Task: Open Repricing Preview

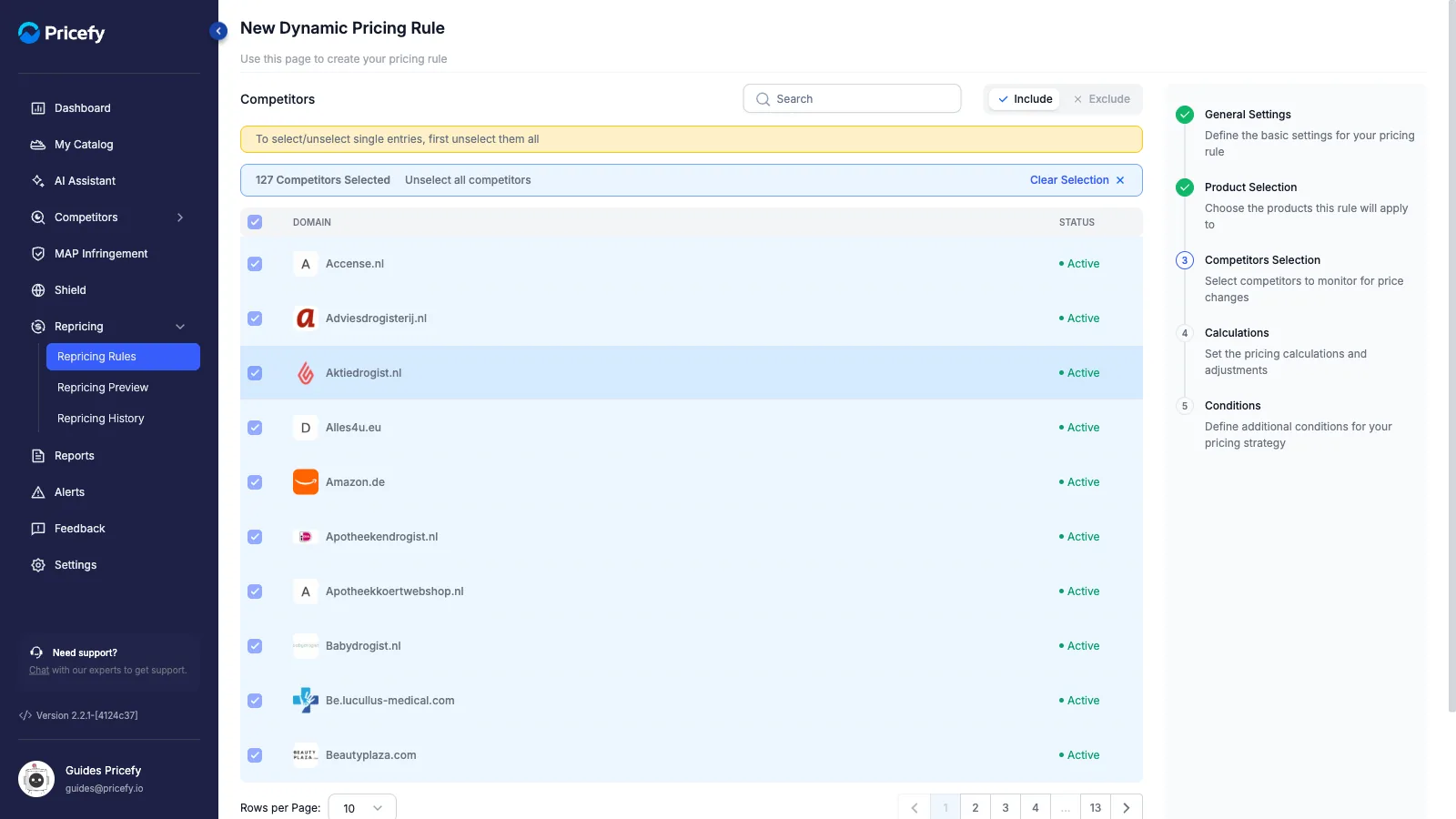Action: [103, 388]
